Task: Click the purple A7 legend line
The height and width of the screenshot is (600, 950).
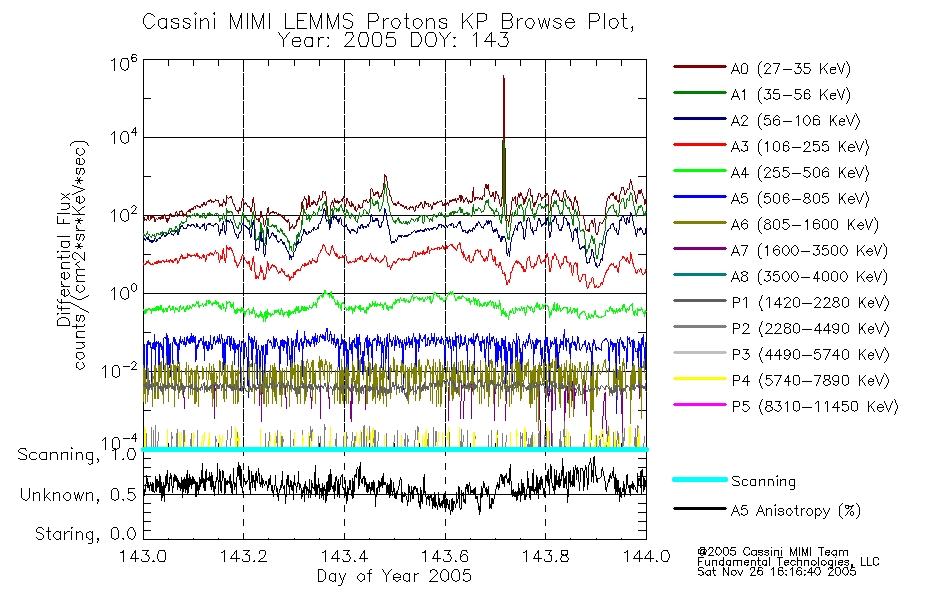Action: tap(699, 248)
